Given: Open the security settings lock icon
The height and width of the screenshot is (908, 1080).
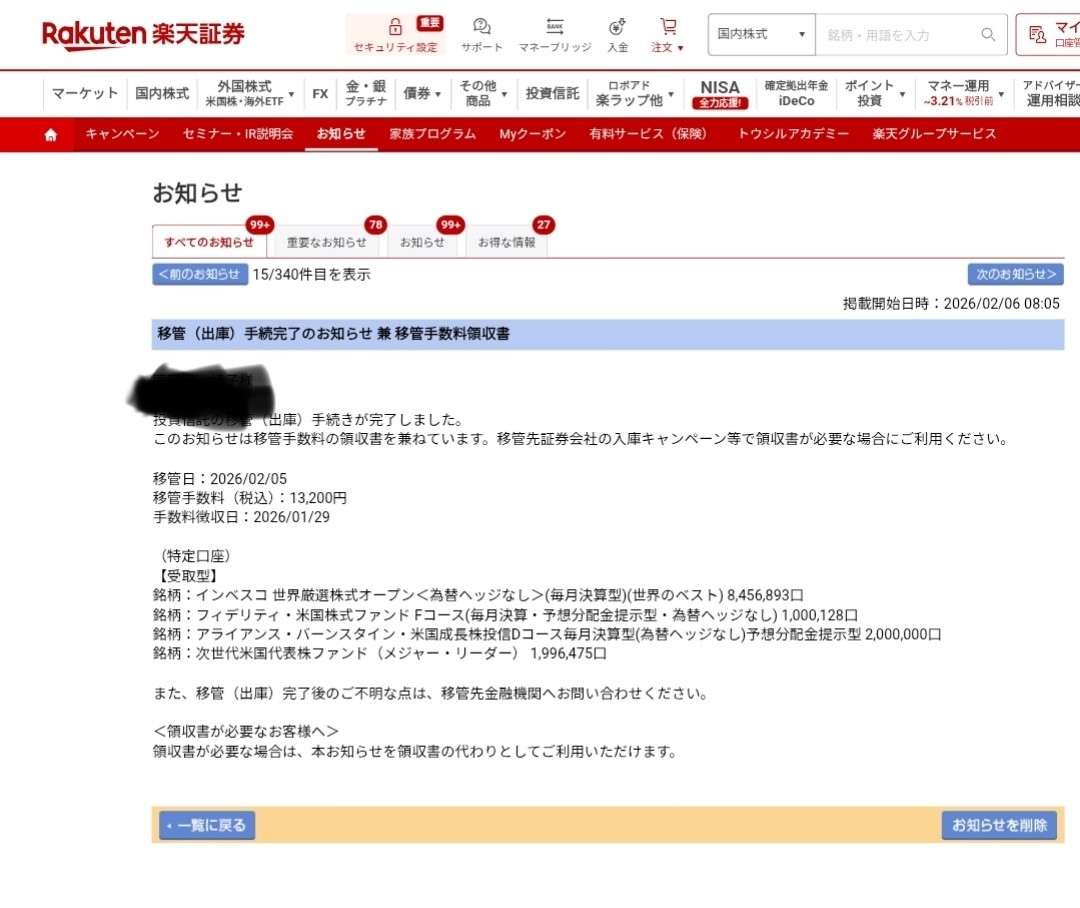Looking at the screenshot, I should tap(395, 27).
